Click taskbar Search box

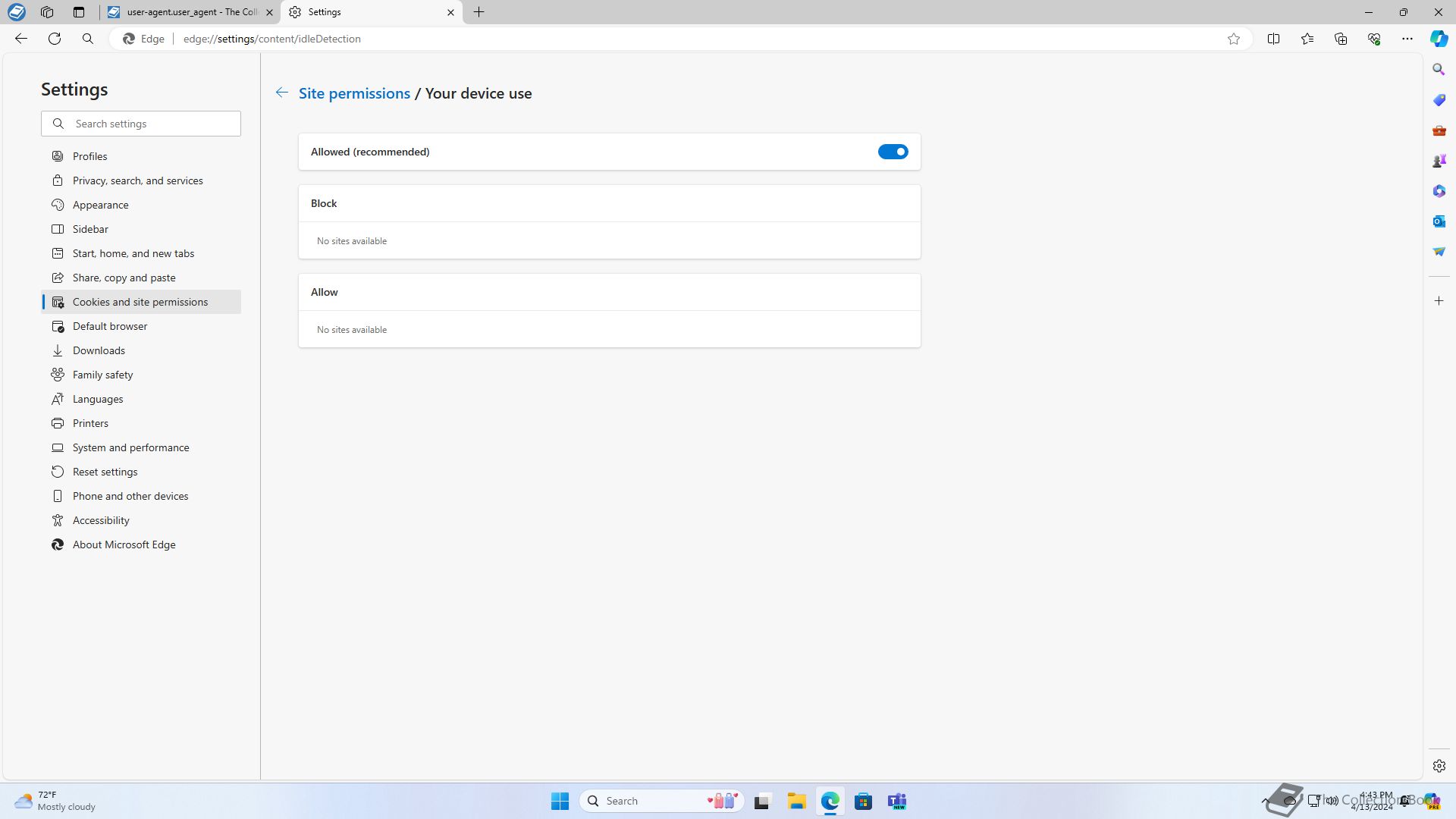coord(661,801)
